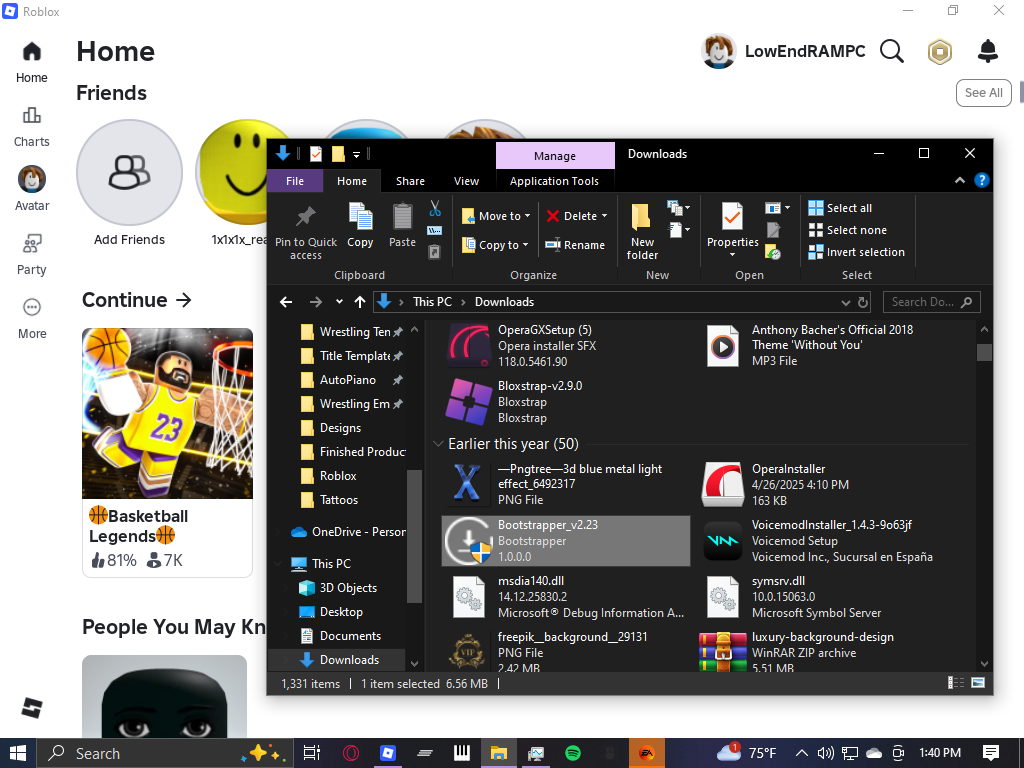Click Add Friends circle in Roblox
This screenshot has height=768, width=1024.
pyautogui.click(x=129, y=172)
